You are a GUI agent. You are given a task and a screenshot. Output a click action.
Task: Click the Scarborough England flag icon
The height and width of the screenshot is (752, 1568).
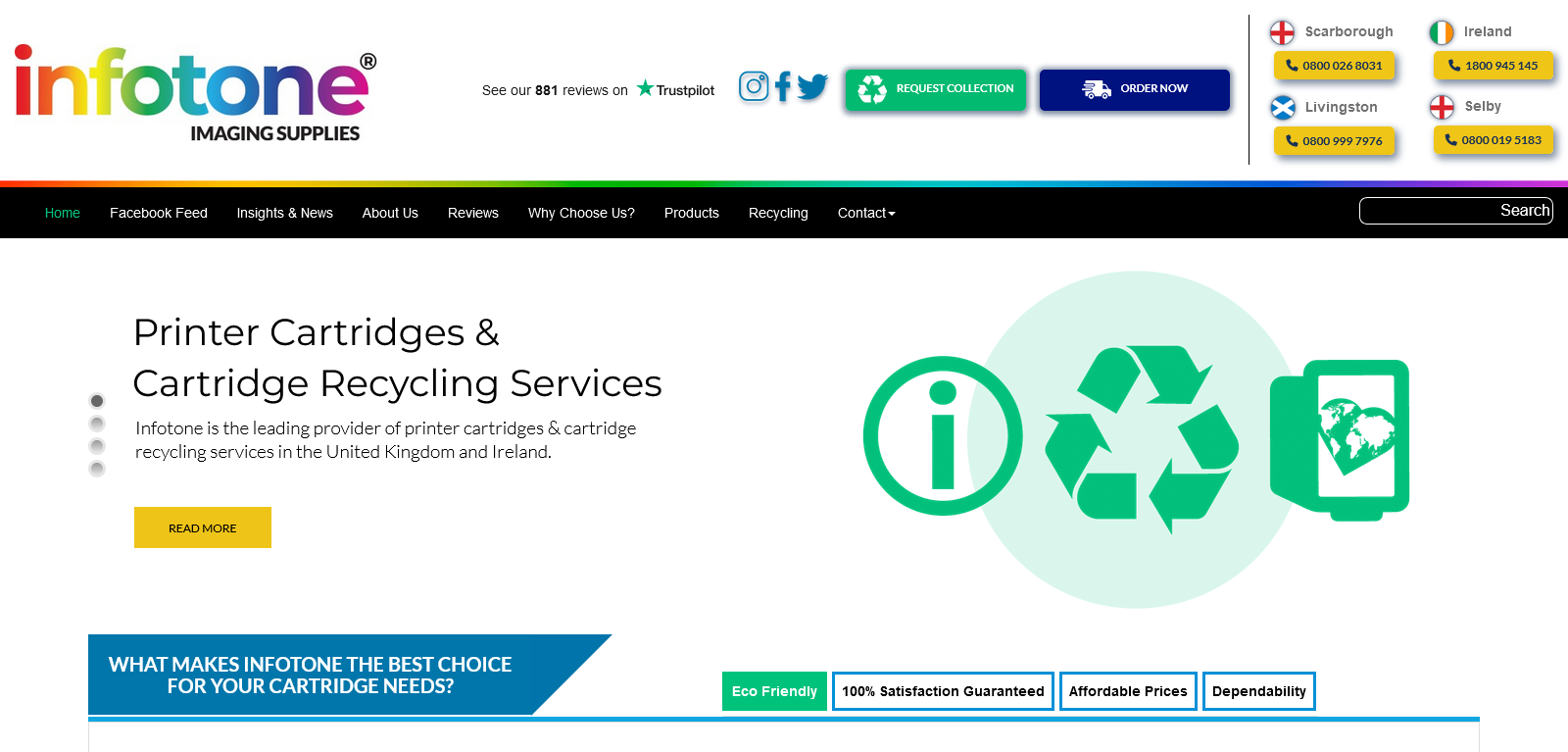tap(1282, 32)
